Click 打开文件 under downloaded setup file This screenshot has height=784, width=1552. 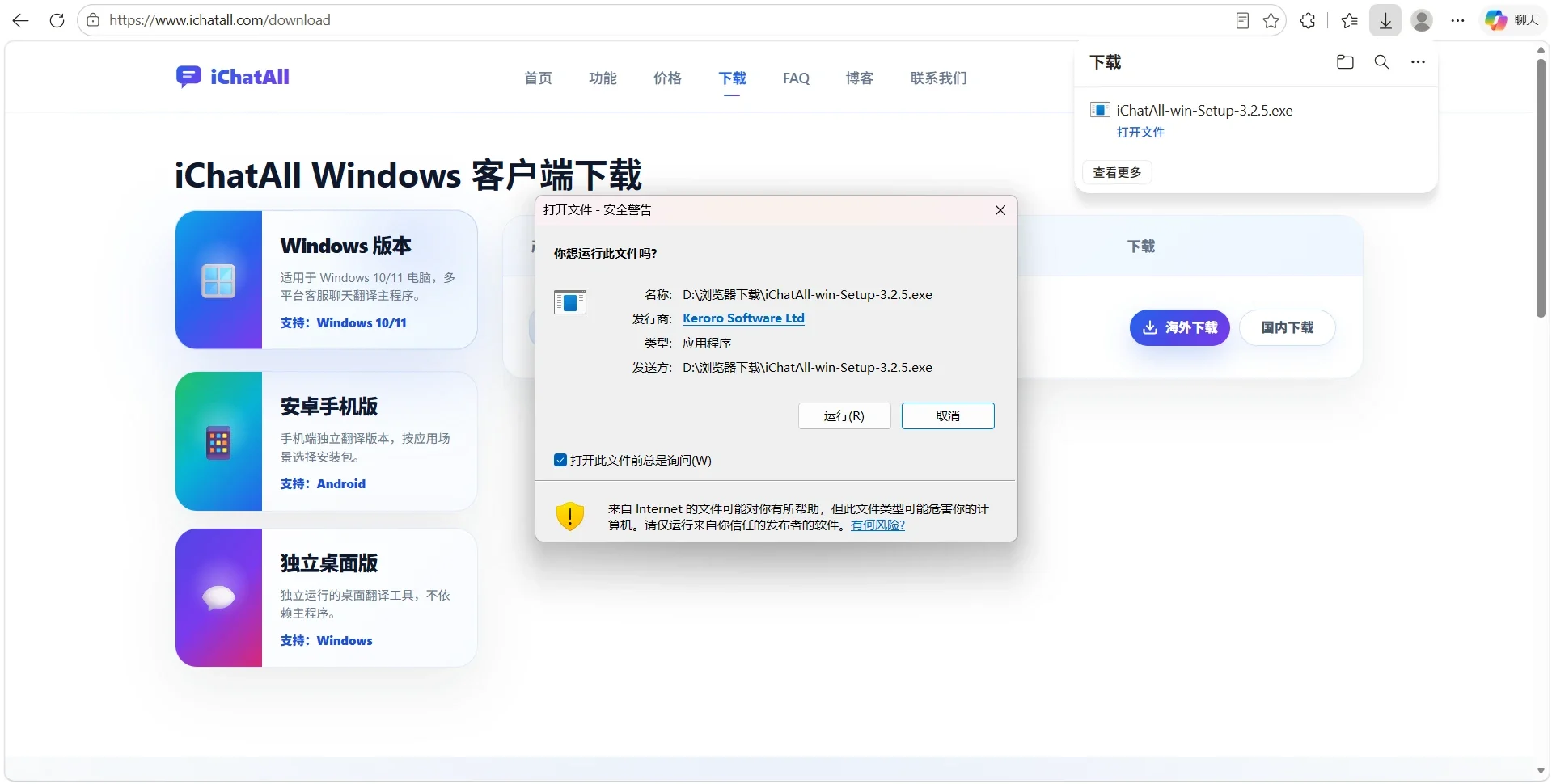click(x=1140, y=132)
